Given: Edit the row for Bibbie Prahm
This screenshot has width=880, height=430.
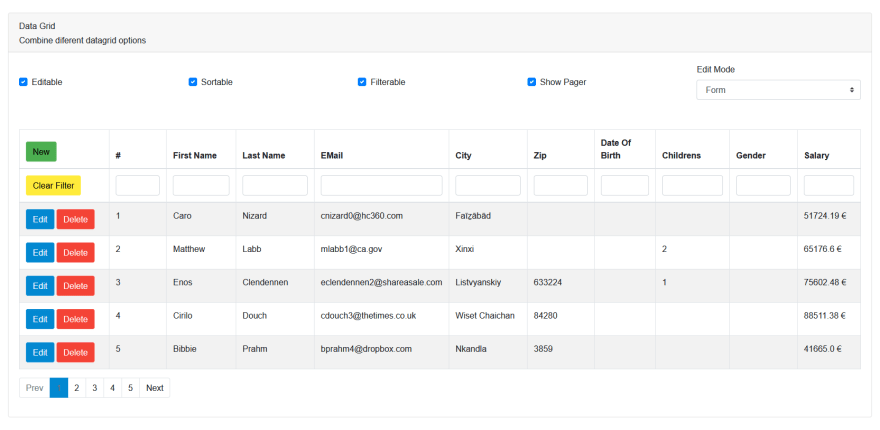Looking at the screenshot, I should tap(40, 352).
